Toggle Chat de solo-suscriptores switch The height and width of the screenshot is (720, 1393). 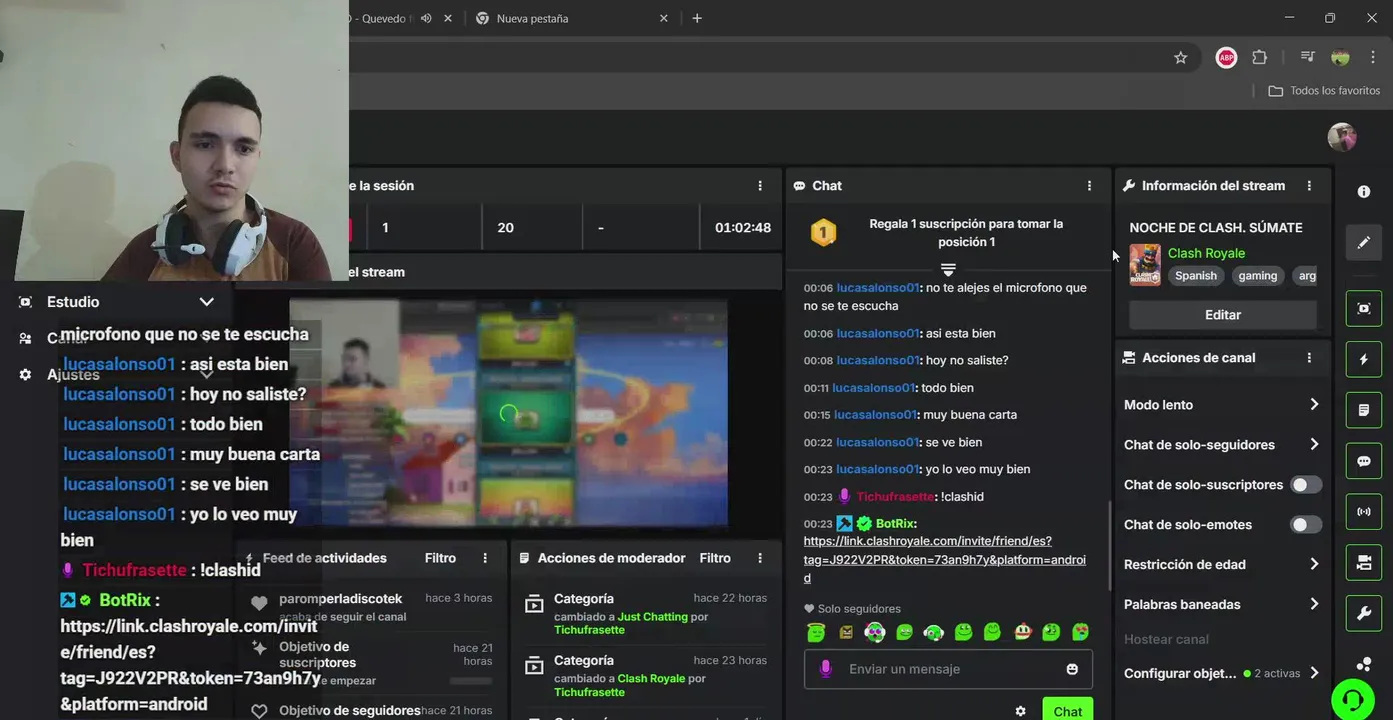1305,485
